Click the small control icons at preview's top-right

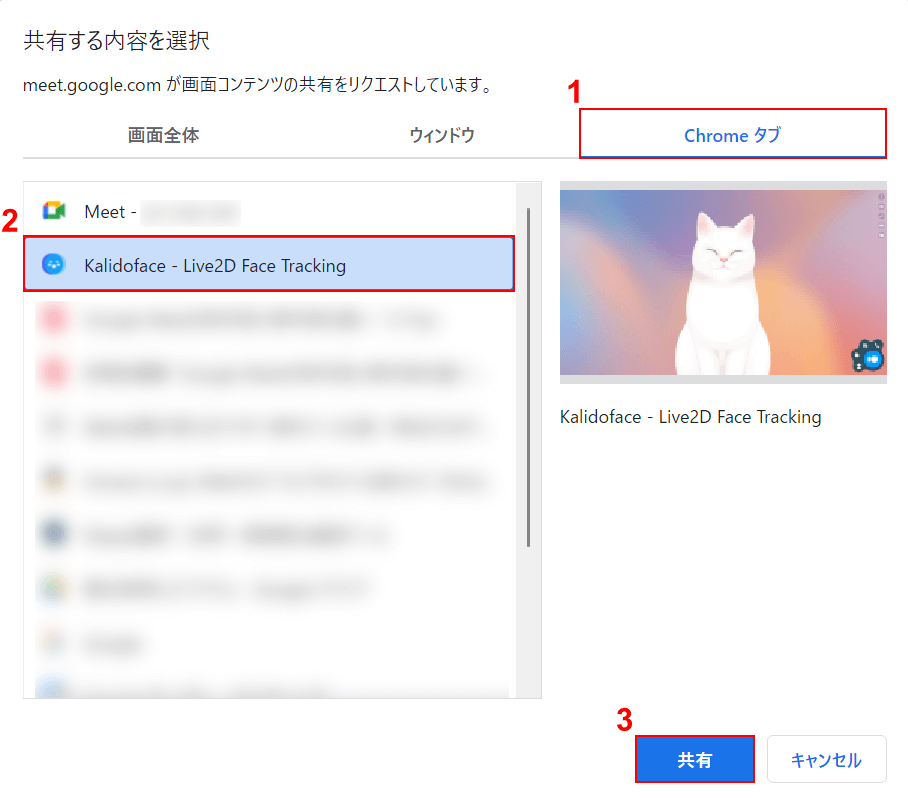(881, 215)
